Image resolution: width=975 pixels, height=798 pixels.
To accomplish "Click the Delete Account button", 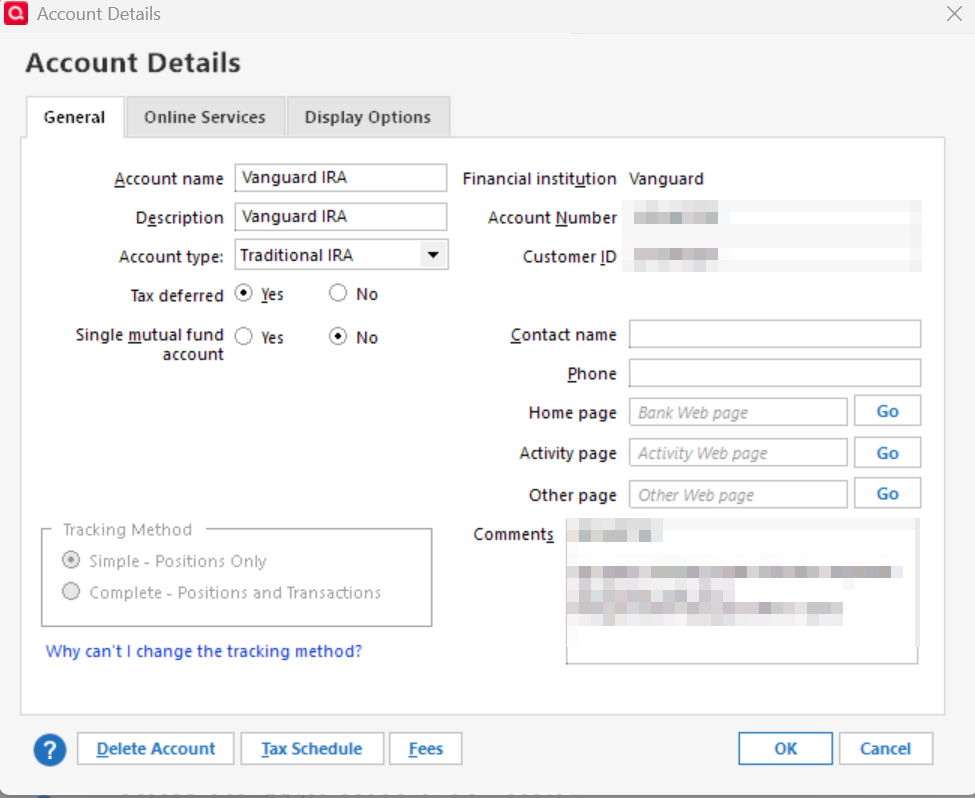I will click(155, 749).
